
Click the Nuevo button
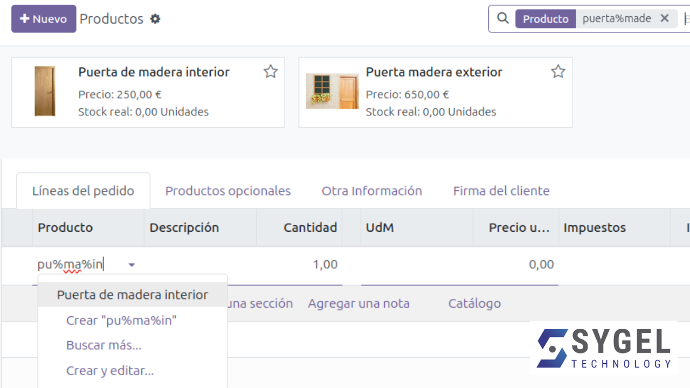(x=44, y=19)
